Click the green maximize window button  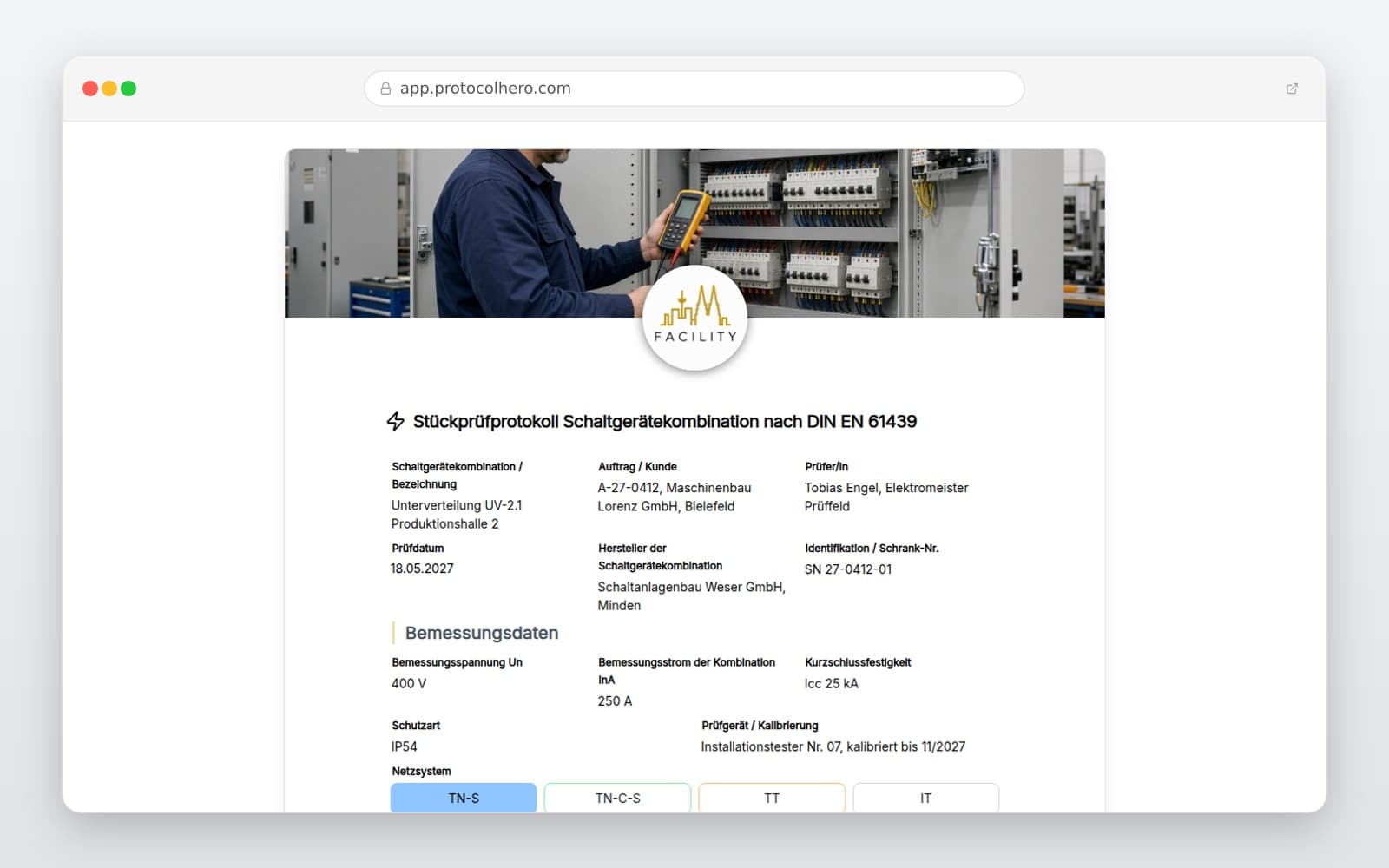coord(128,89)
